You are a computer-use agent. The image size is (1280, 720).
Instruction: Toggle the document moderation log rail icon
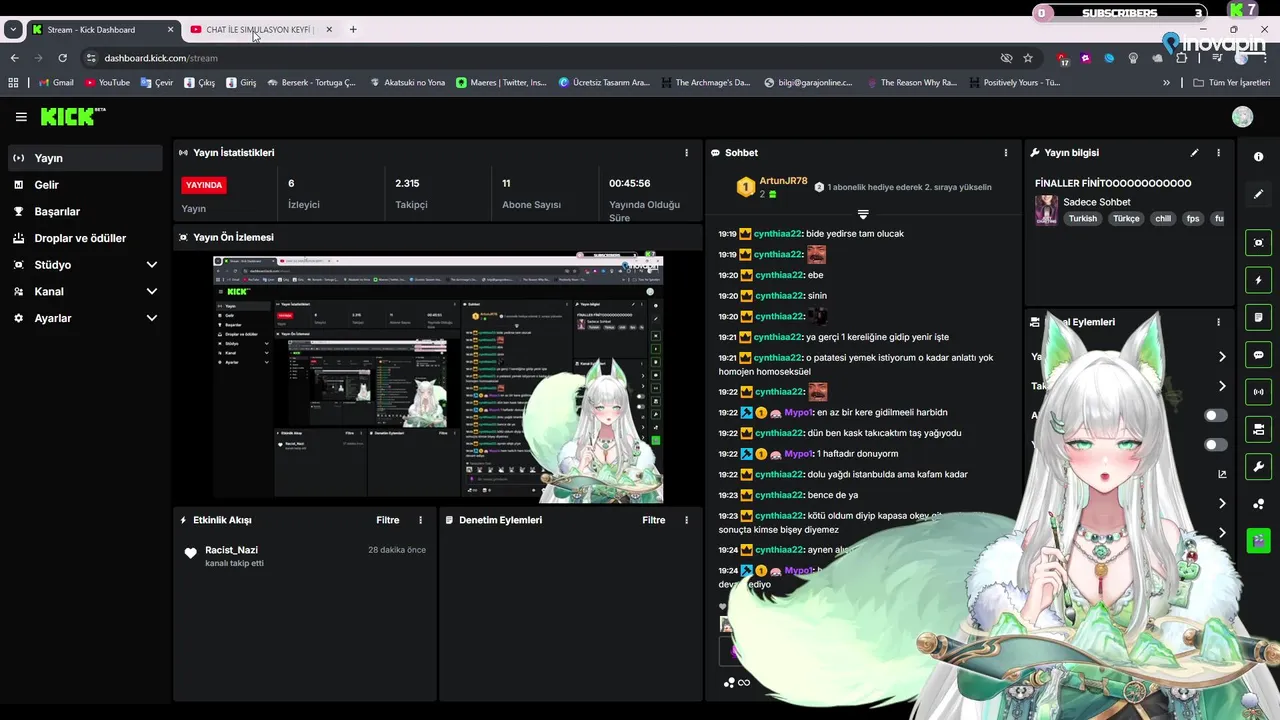(1258, 317)
